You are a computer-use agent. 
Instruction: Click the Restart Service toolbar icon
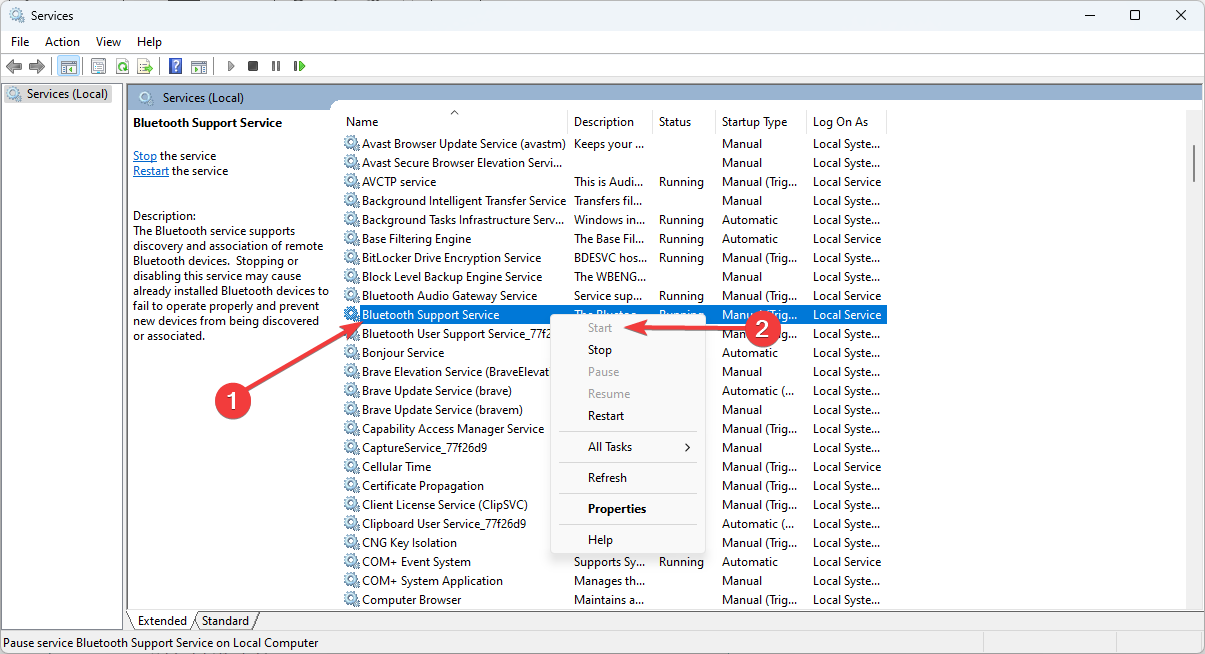tap(299, 66)
